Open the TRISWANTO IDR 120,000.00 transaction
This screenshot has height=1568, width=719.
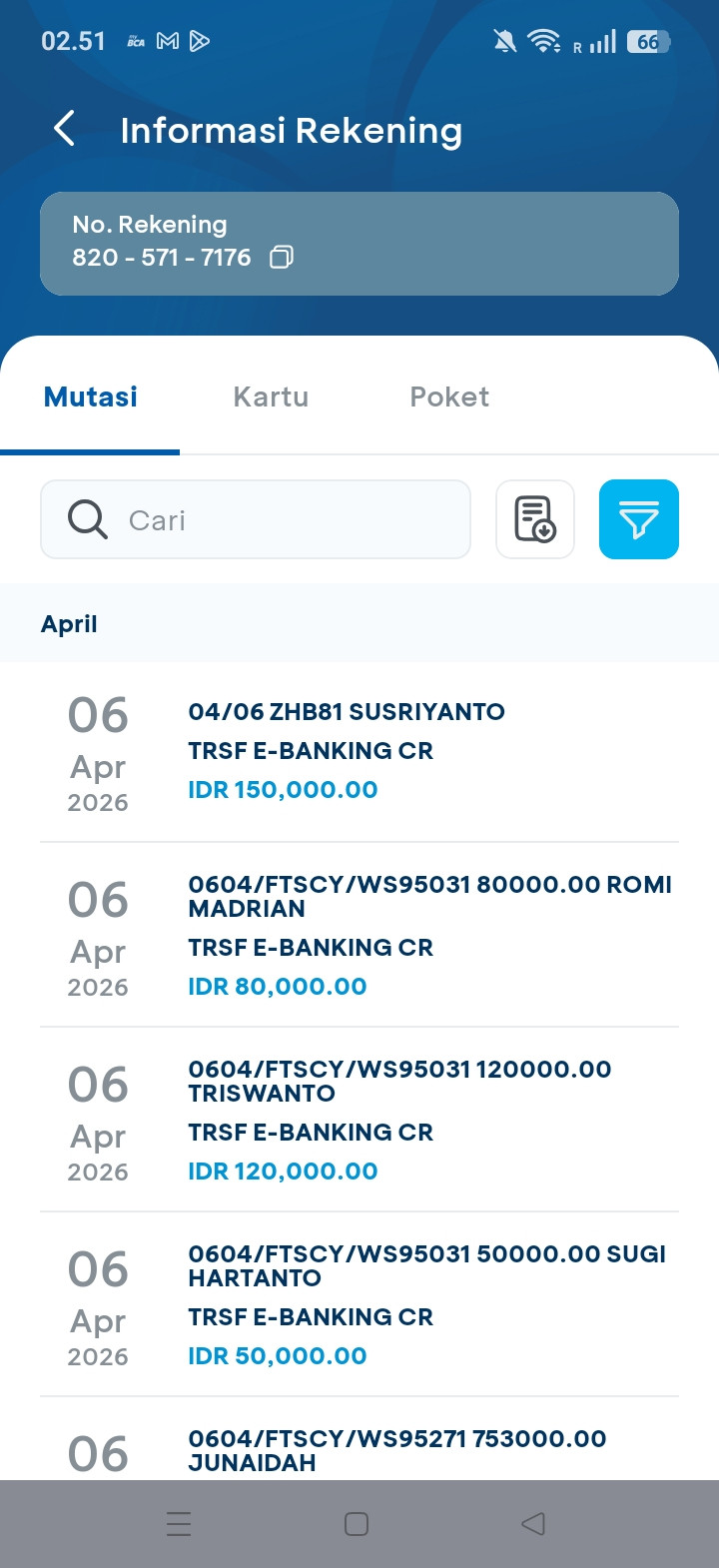pos(359,1120)
